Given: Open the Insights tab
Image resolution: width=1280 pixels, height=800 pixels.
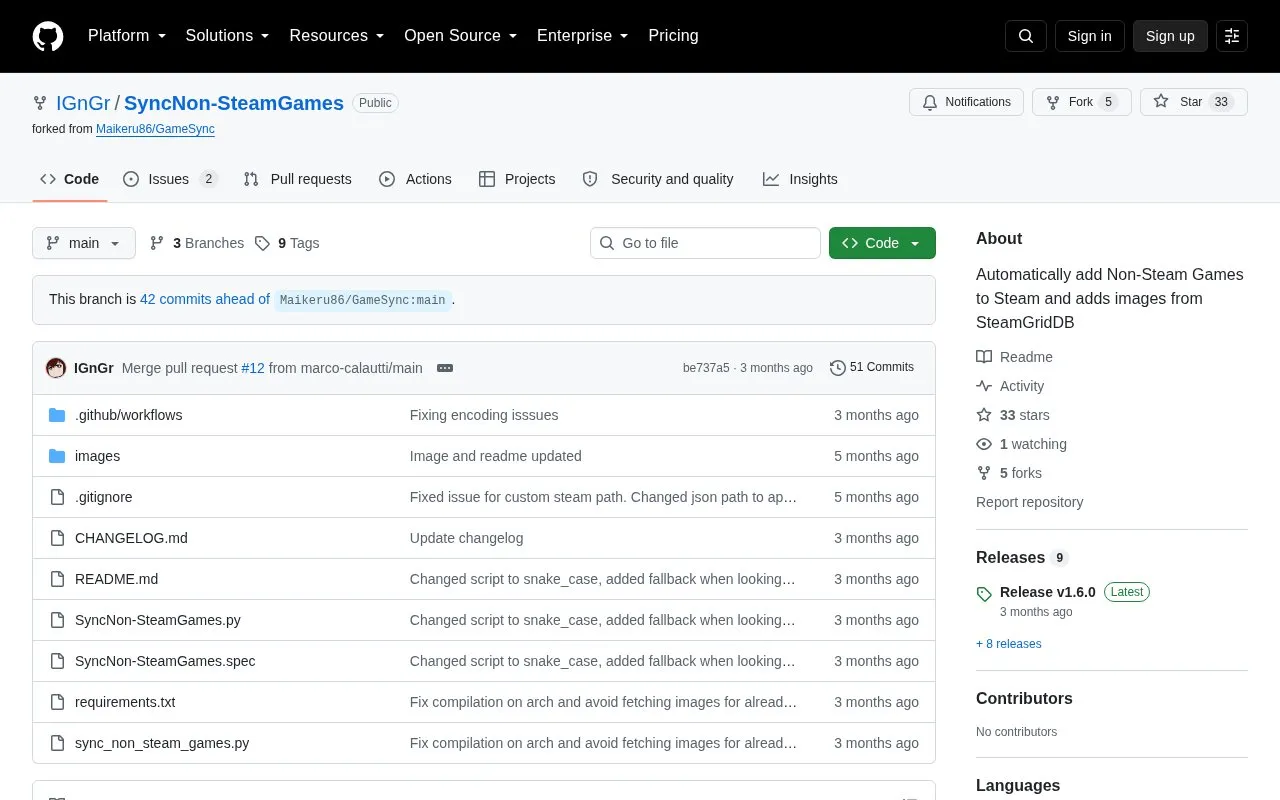Looking at the screenshot, I should coord(800,179).
